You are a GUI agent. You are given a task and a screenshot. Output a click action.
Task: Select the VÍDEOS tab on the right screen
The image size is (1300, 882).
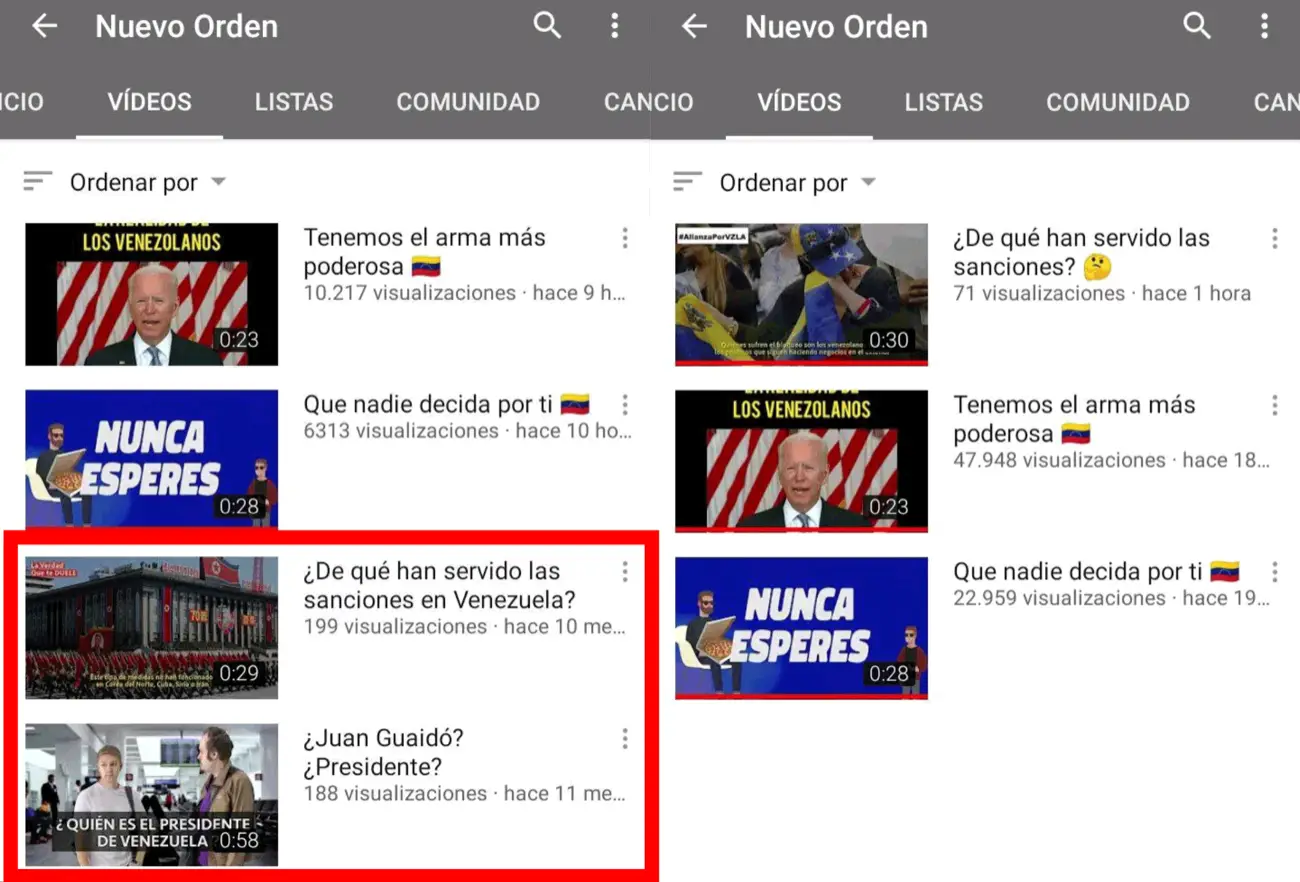[x=799, y=102]
